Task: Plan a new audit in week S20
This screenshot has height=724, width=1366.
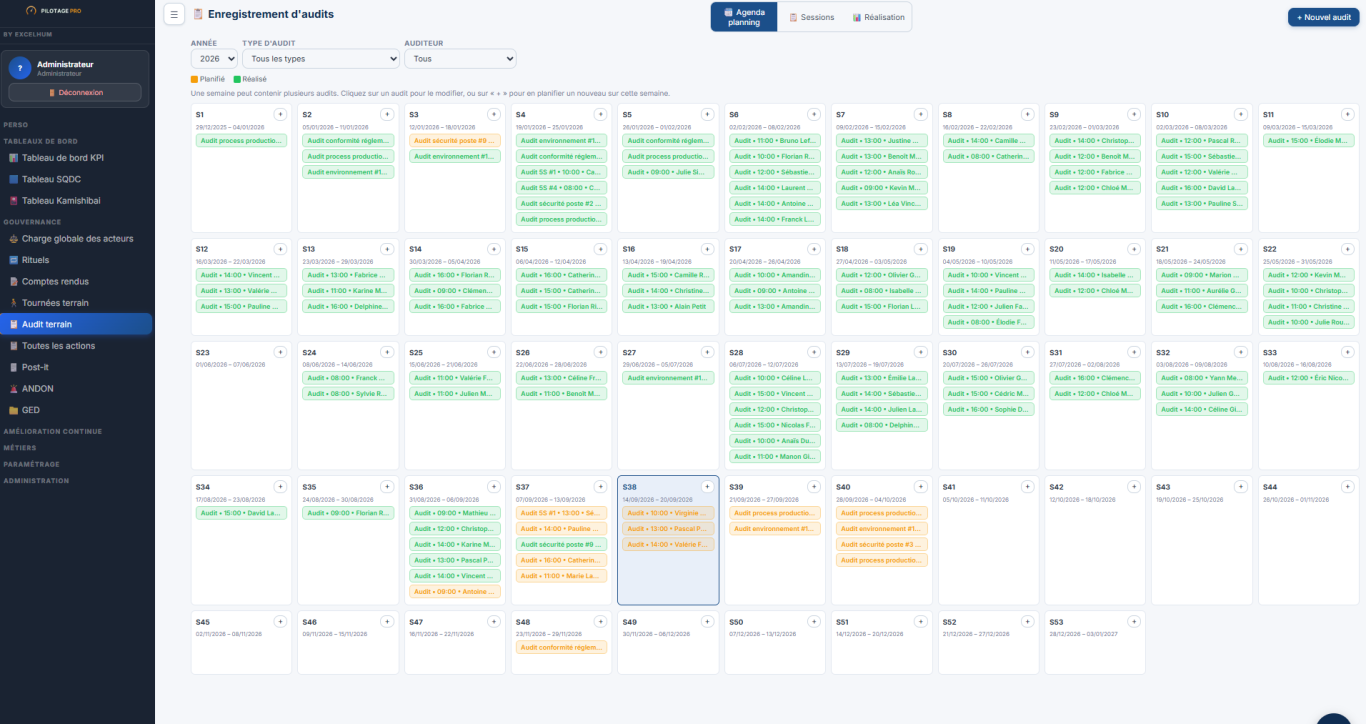Action: [1135, 249]
